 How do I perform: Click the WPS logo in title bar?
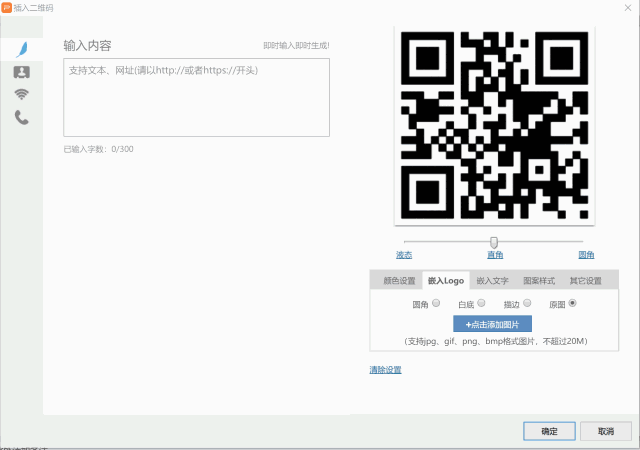pyautogui.click(x=7, y=8)
